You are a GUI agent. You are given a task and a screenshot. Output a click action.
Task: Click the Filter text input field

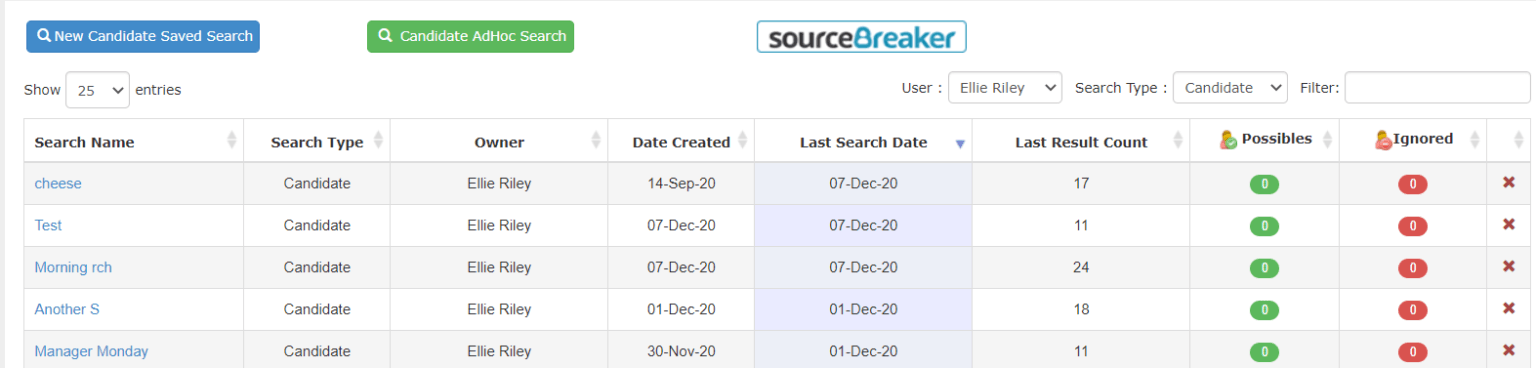[x=1437, y=88]
